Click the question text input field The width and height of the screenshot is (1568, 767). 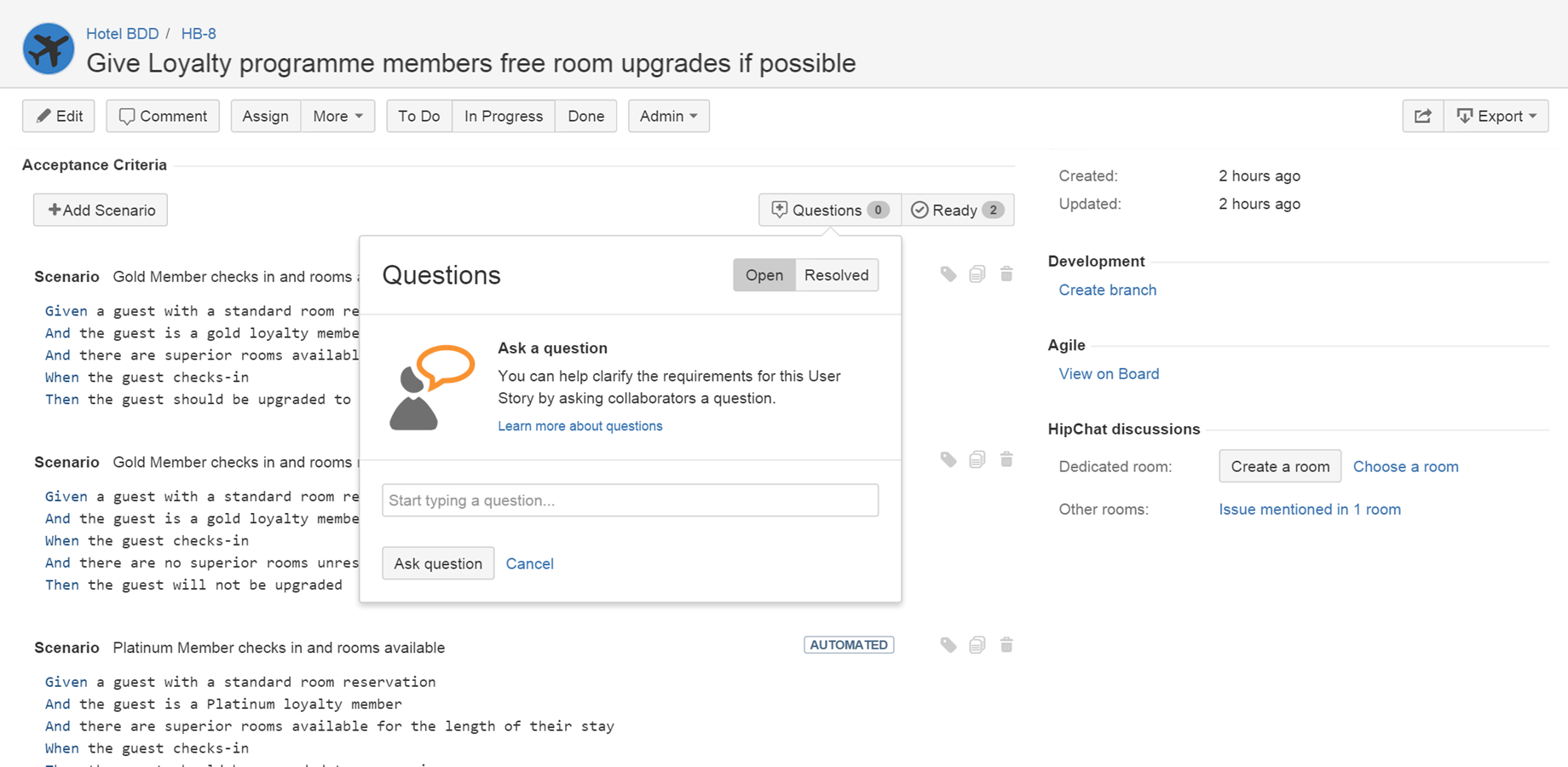click(x=630, y=500)
